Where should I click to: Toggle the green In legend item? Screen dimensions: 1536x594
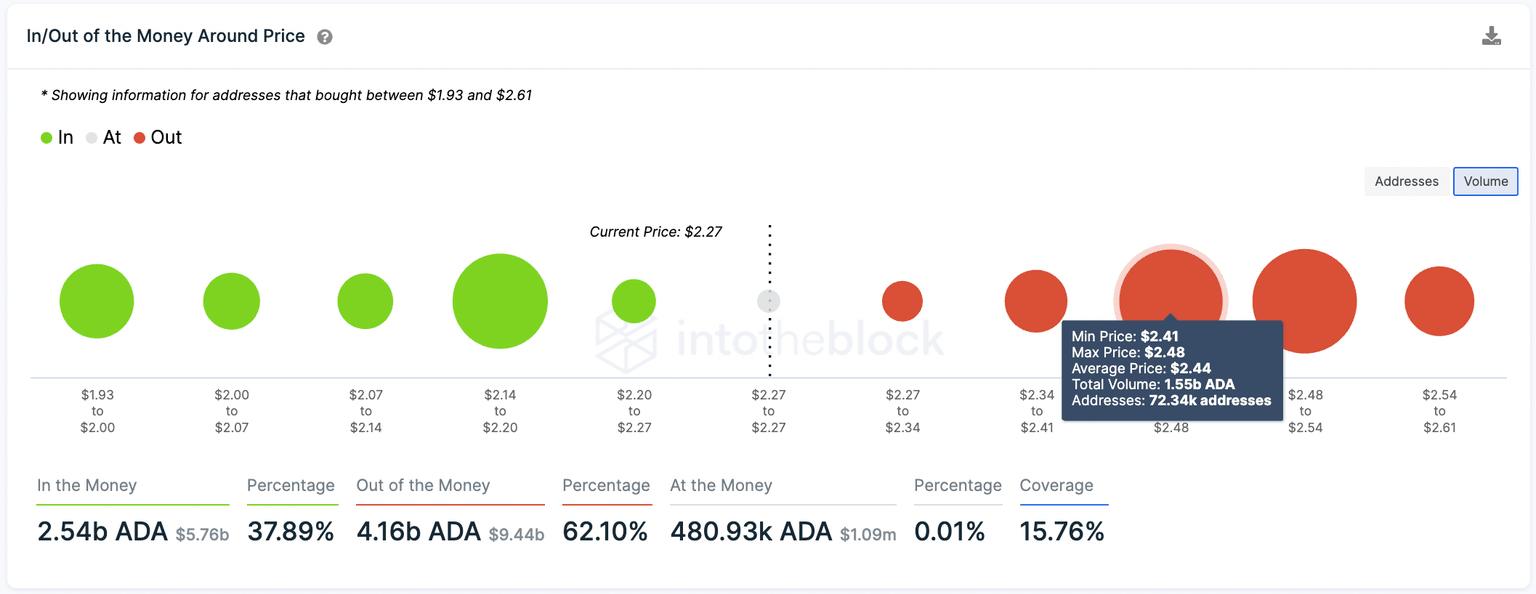pyautogui.click(x=57, y=138)
